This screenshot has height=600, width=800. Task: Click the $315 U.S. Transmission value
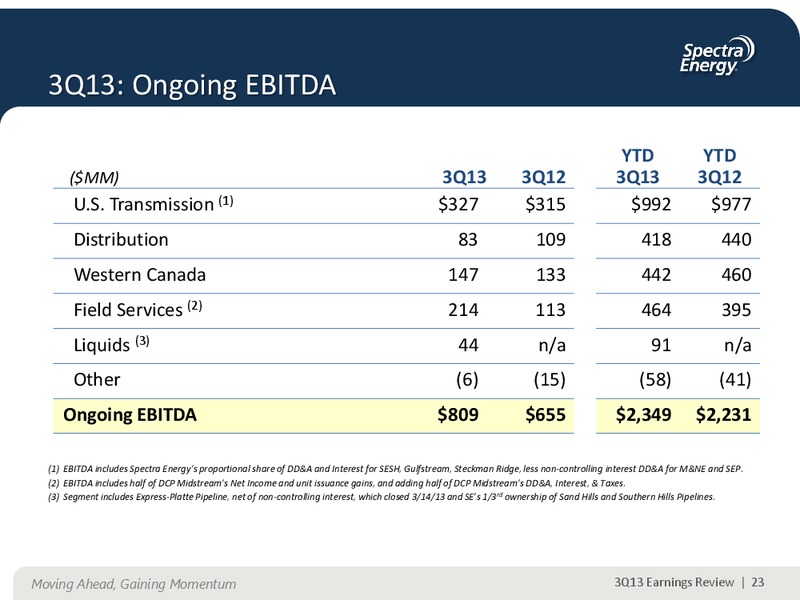545,204
